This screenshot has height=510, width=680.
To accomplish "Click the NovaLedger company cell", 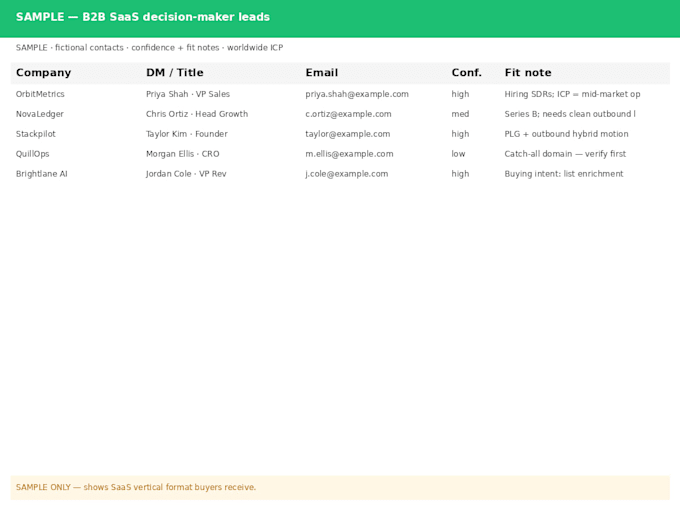I will point(39,114).
